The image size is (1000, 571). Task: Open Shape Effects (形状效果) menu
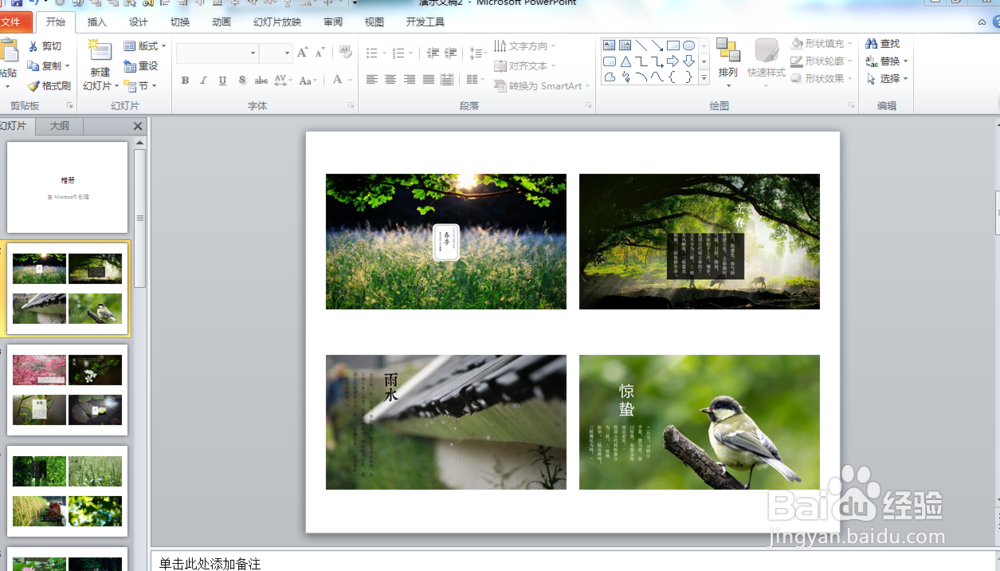click(x=821, y=78)
